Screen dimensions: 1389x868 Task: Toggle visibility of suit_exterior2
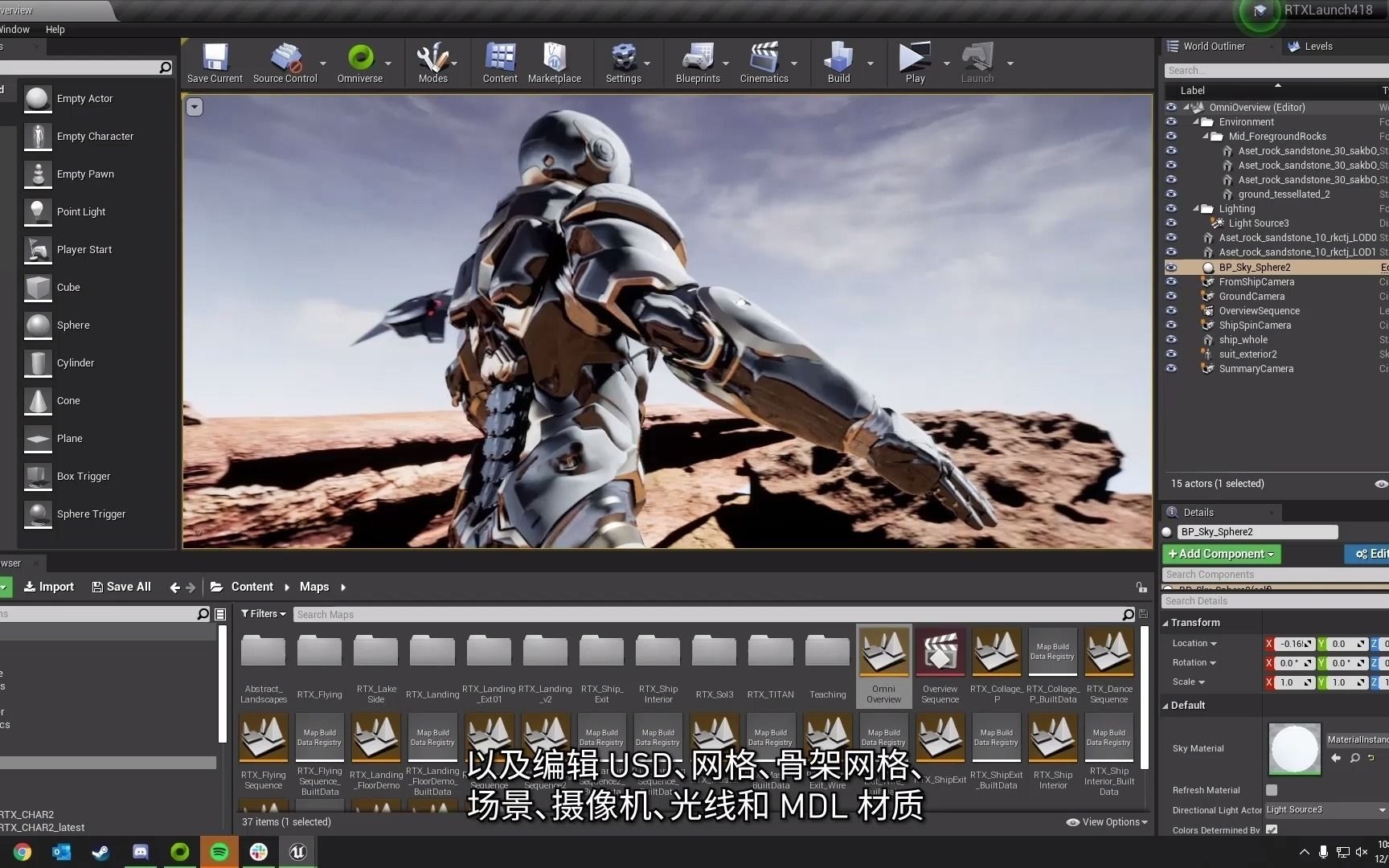tap(1171, 354)
